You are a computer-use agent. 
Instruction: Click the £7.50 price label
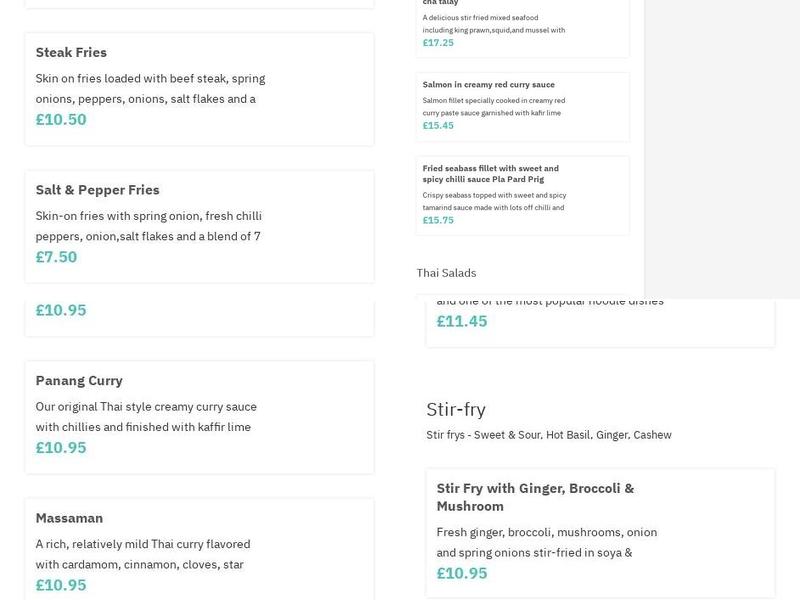coord(56,257)
